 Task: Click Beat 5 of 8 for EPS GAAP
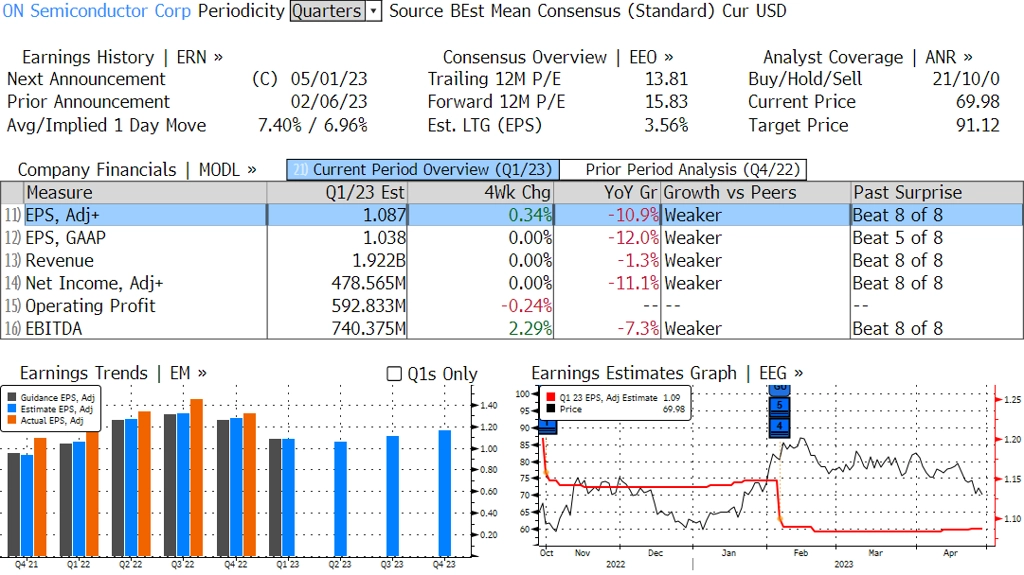[897, 238]
